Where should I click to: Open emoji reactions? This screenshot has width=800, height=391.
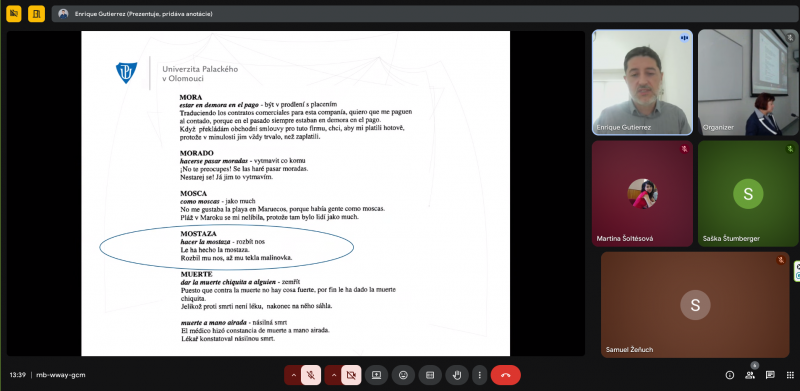(403, 375)
